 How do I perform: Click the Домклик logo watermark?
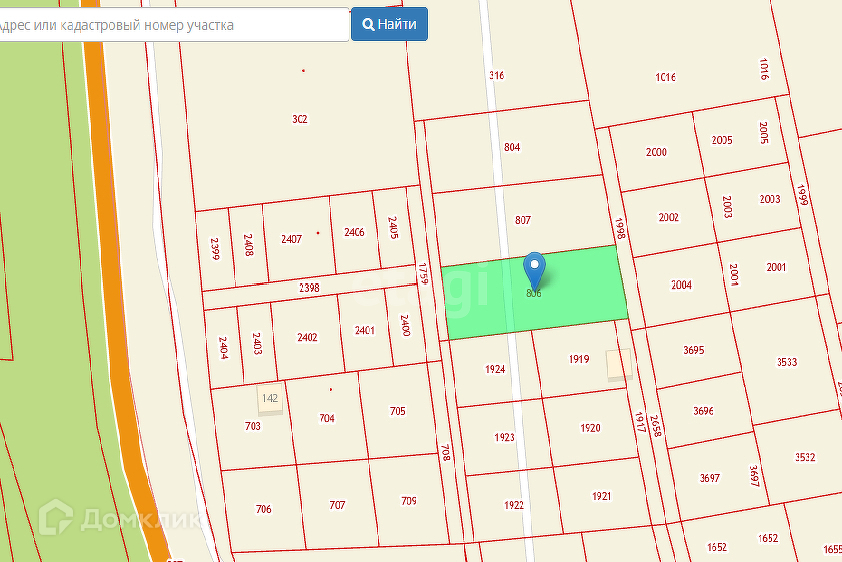pos(119,518)
